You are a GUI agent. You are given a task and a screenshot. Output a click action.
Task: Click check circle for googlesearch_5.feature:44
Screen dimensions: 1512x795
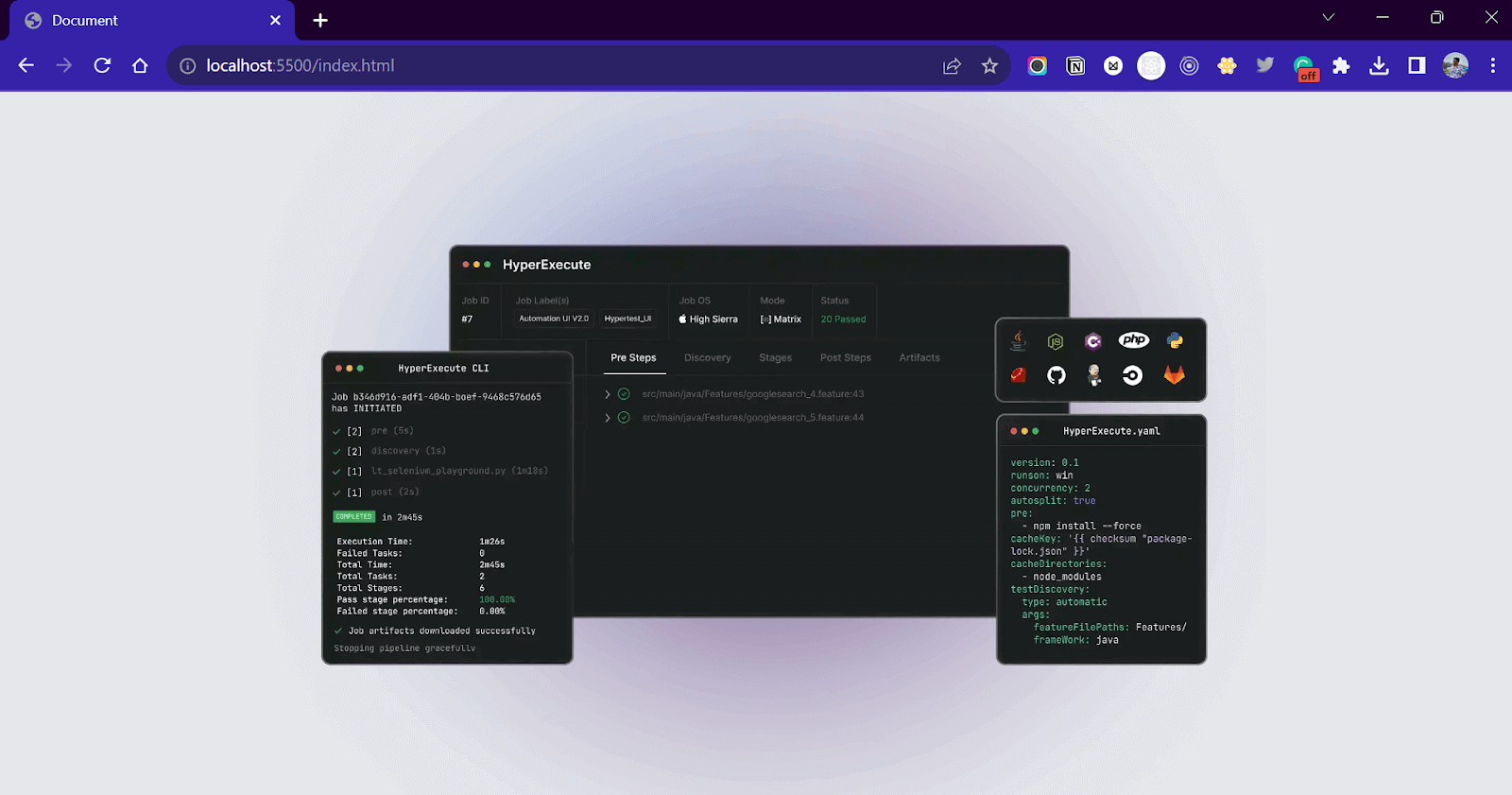point(624,418)
